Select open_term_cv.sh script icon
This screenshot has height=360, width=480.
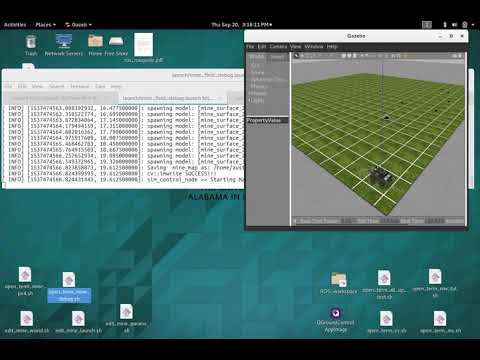click(386, 322)
